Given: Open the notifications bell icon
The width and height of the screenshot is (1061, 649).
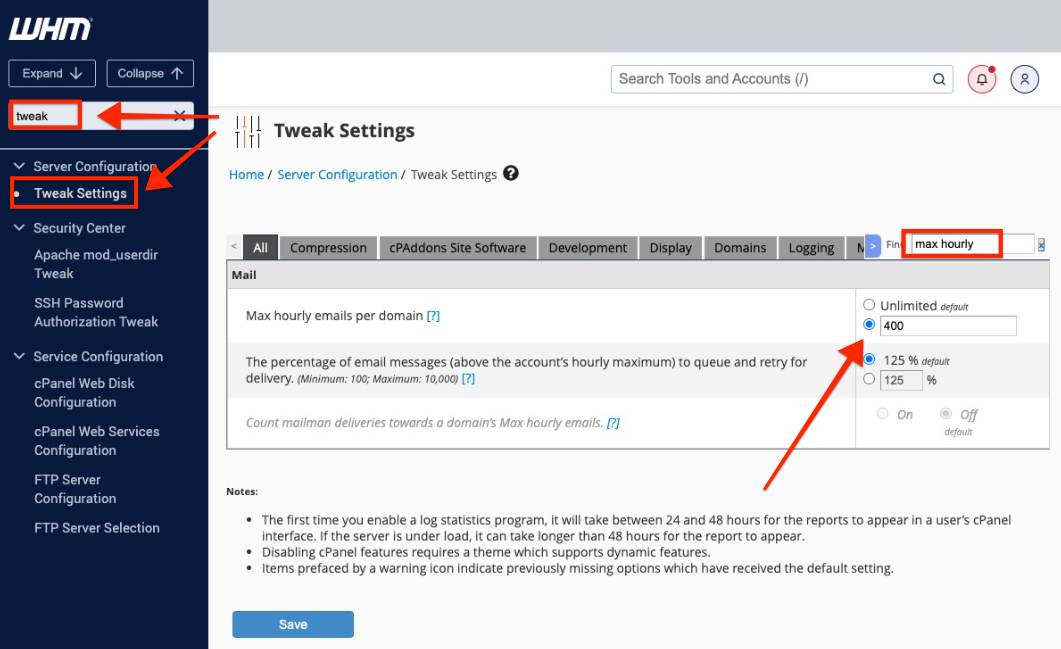Looking at the screenshot, I should [x=982, y=79].
